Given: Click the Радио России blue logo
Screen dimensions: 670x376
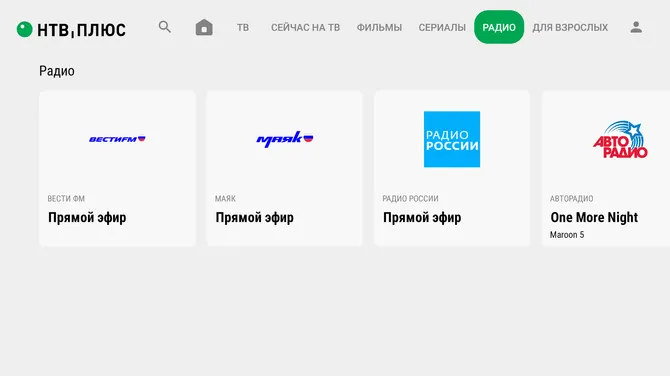Looking at the screenshot, I should point(452,139).
